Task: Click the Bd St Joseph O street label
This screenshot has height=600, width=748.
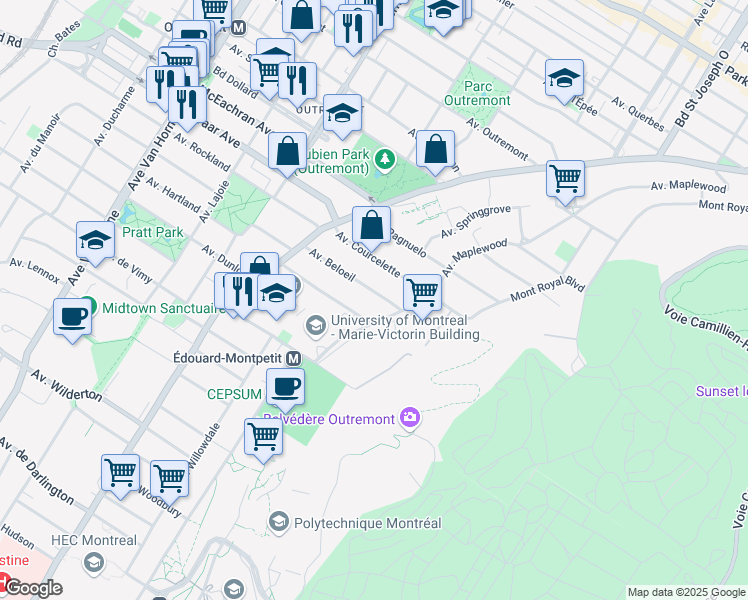Action: pos(702,89)
